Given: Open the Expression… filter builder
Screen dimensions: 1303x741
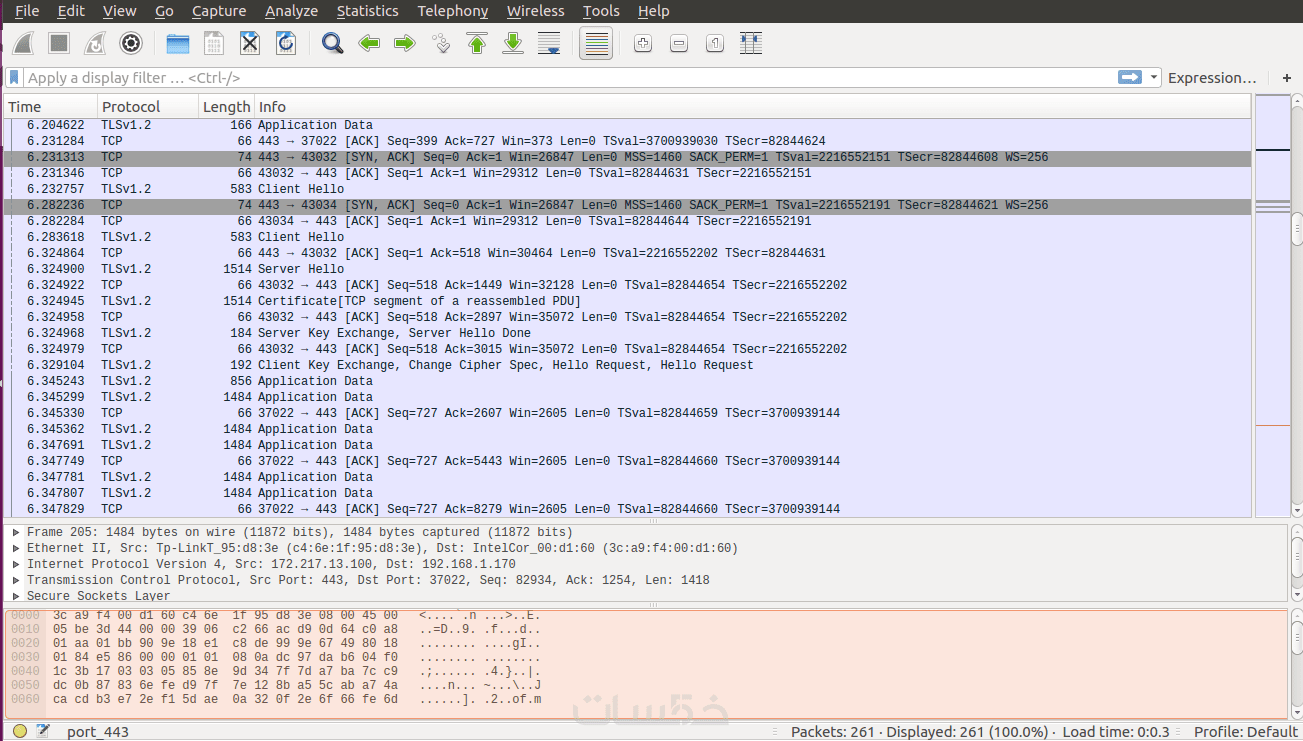Looking at the screenshot, I should tap(1212, 77).
